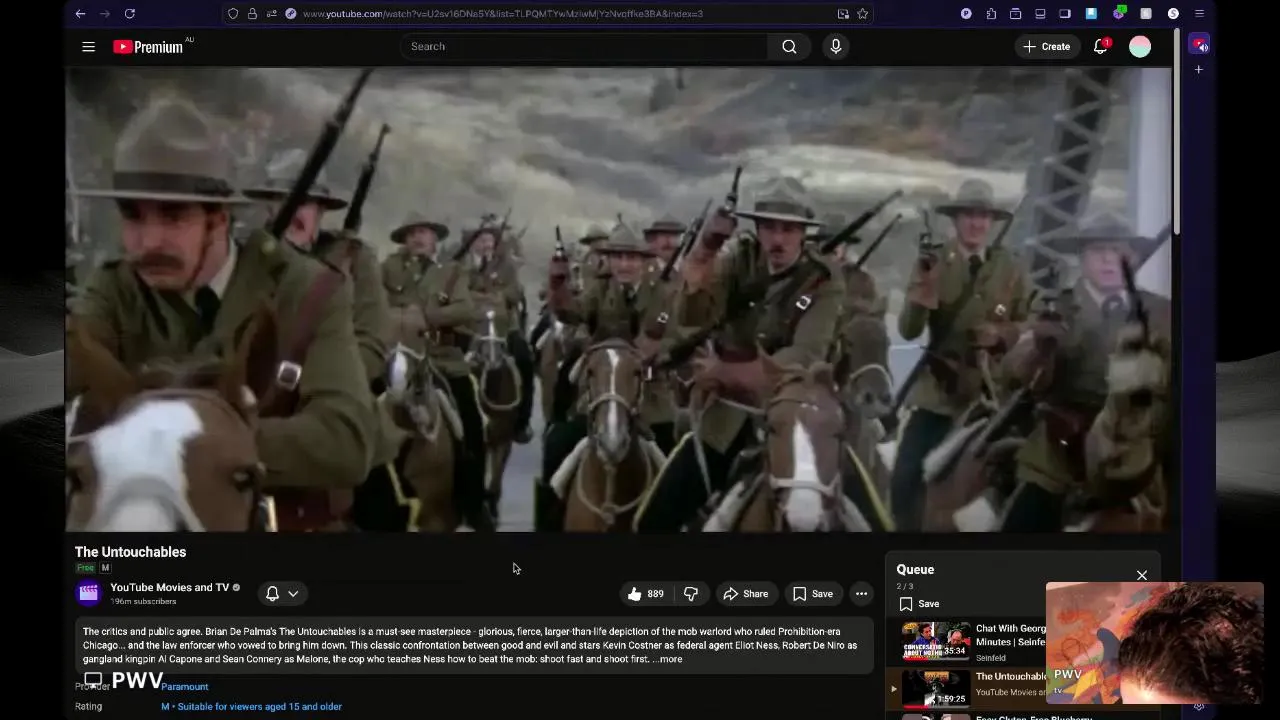
Task: Click the Create button
Action: [1046, 46]
